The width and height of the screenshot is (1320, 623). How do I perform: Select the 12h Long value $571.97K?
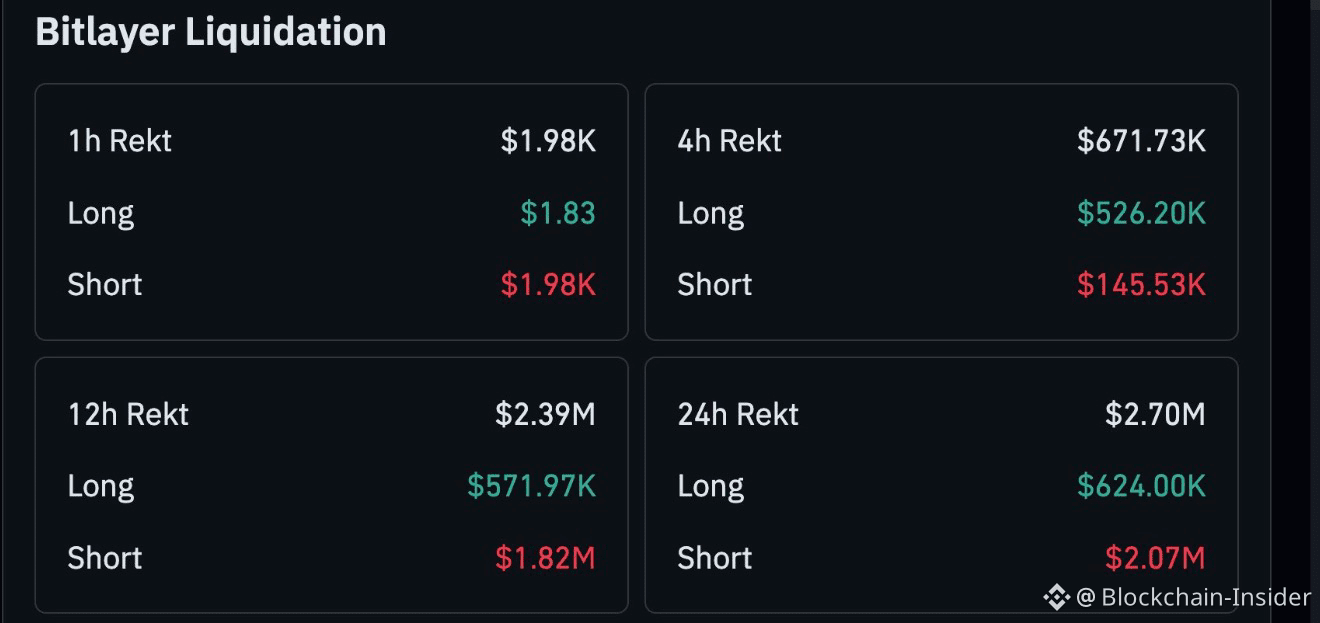531,485
